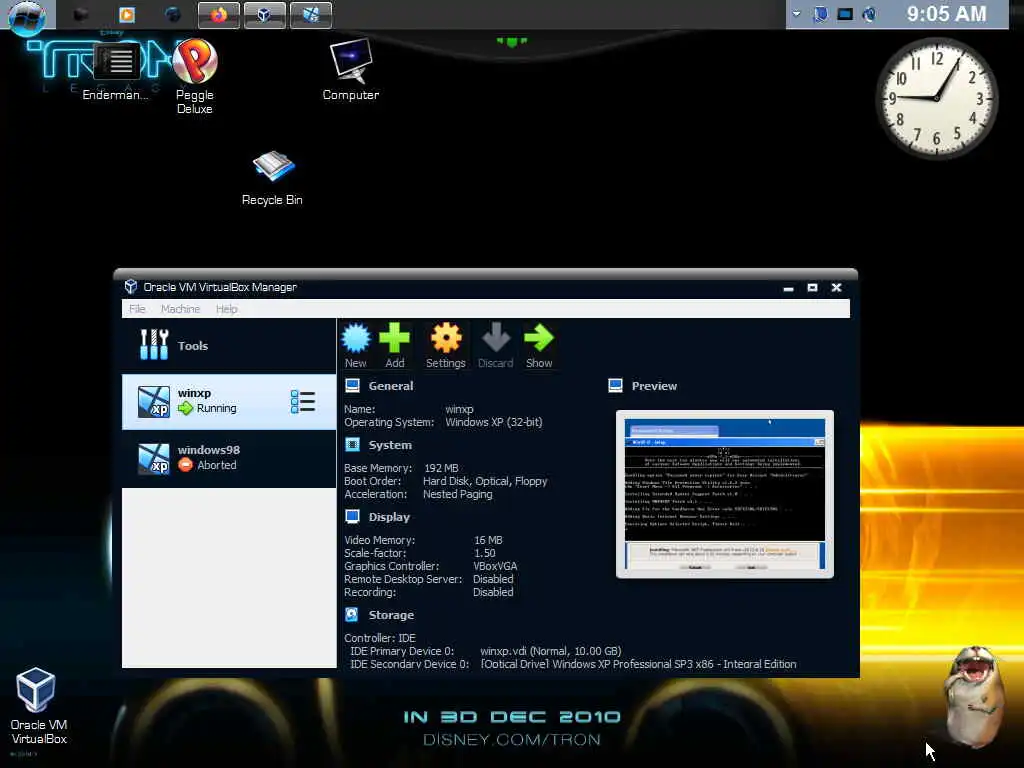The width and height of the screenshot is (1024, 768).
Task: Click the Storage section disk icon
Action: [x=352, y=615]
